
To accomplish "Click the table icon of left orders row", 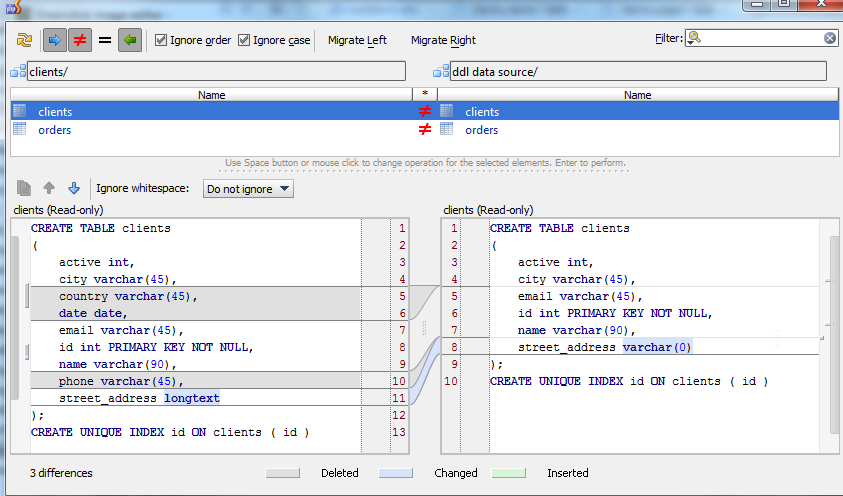I will [19, 129].
